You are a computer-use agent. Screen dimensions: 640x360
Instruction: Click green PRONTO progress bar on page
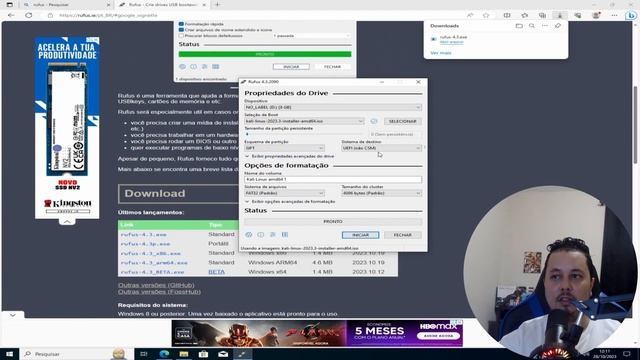pyautogui.click(x=265, y=54)
